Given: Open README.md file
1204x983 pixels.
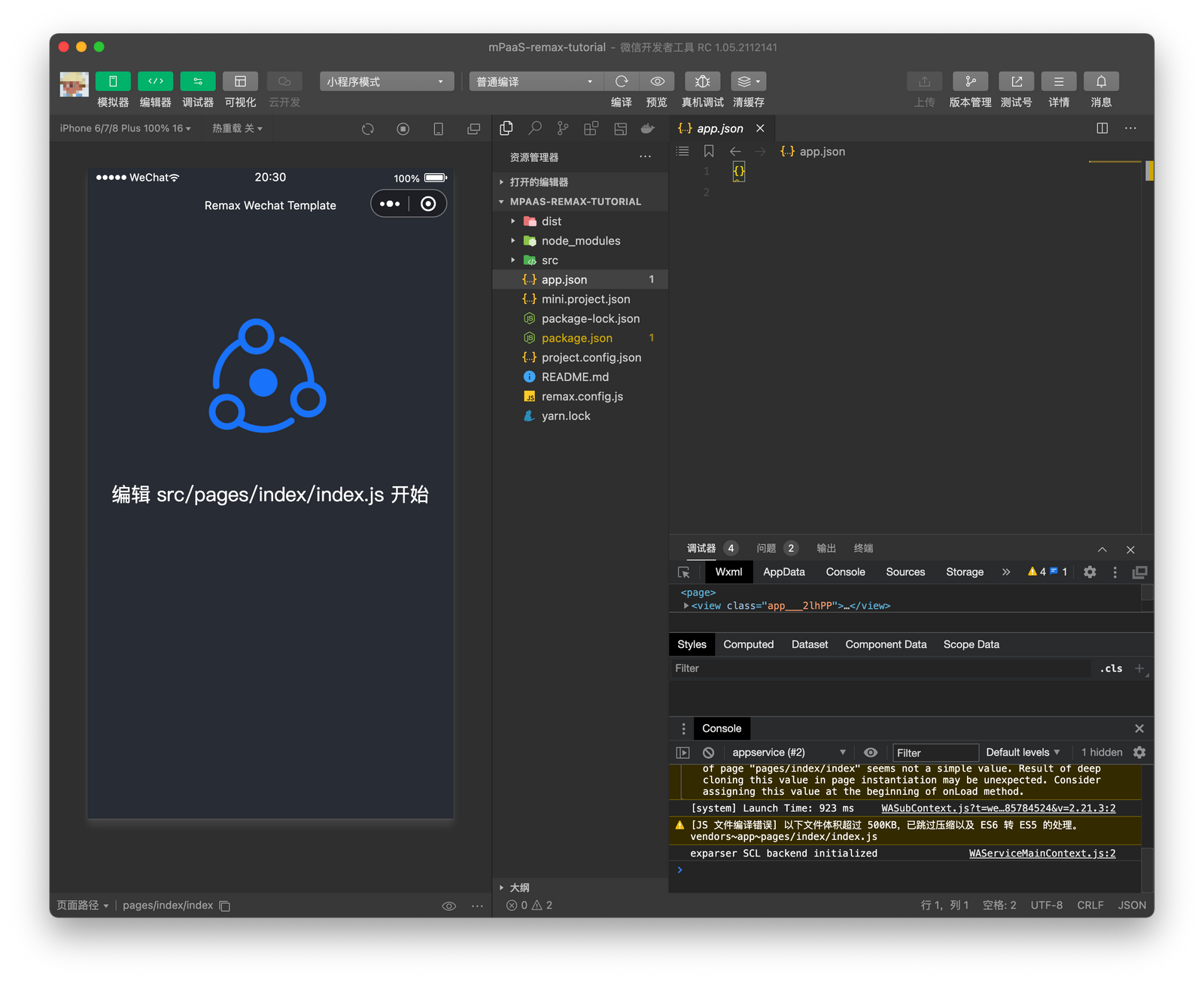Looking at the screenshot, I should (580, 377).
